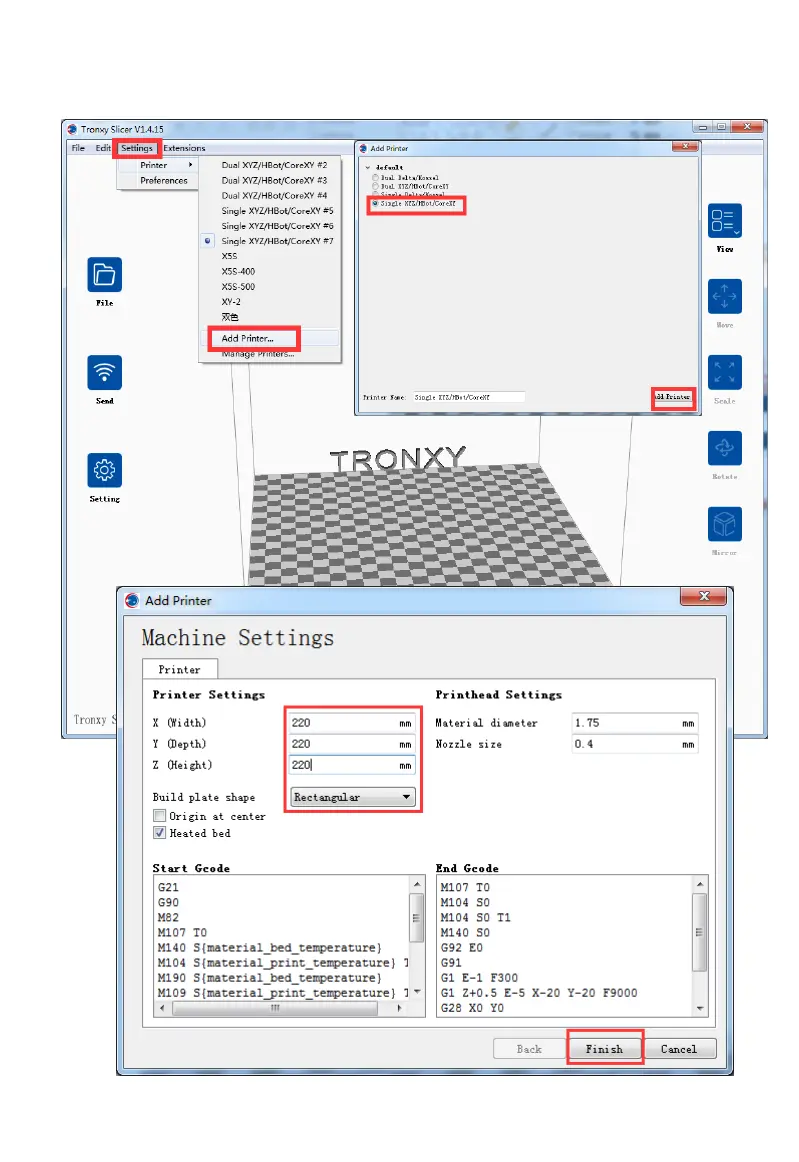Open the File menu

(x=78, y=148)
